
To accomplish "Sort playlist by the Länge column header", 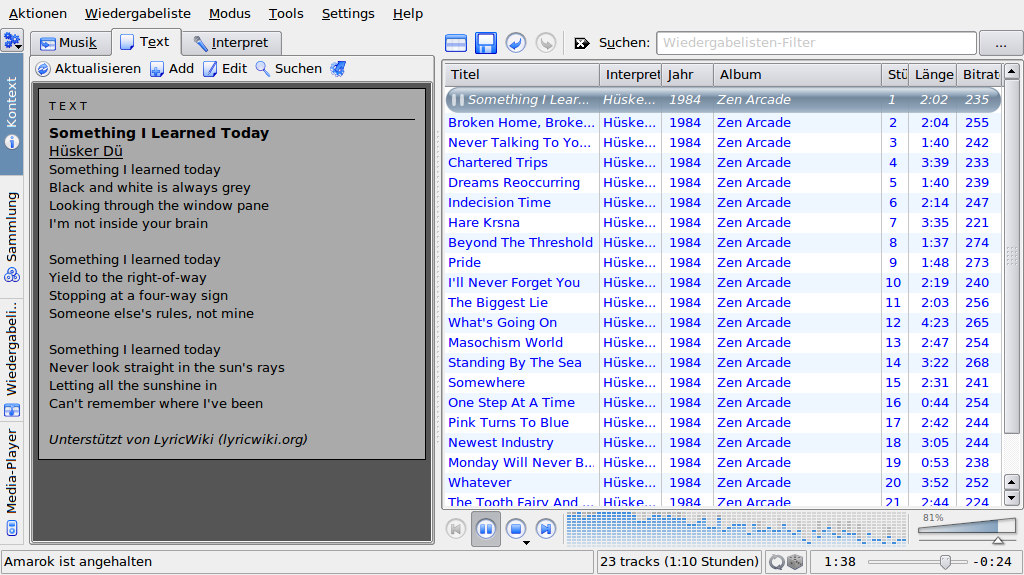I will tap(933, 74).
